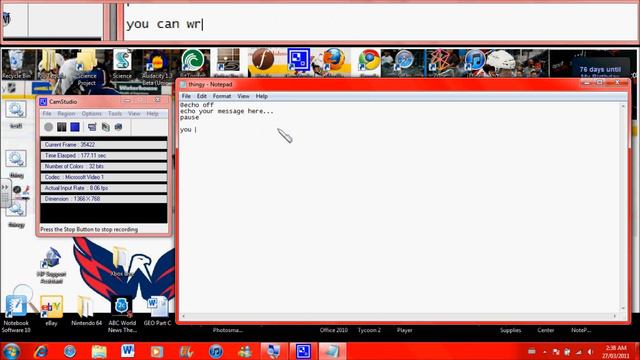
Task: Open the taskbar clock and date
Action: 616,351
